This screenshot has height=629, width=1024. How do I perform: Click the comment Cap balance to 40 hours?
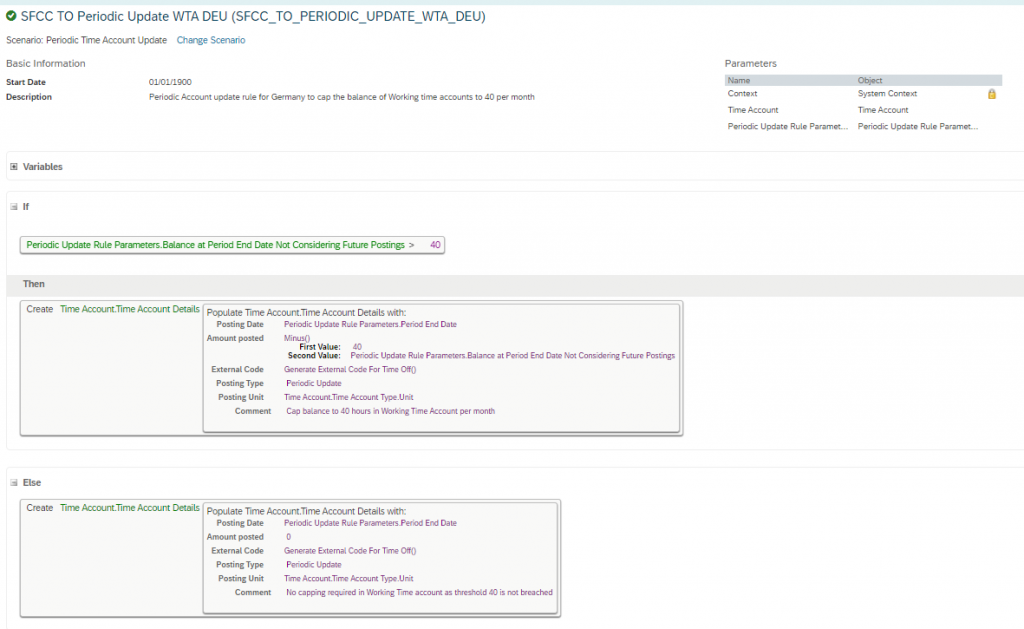[391, 411]
